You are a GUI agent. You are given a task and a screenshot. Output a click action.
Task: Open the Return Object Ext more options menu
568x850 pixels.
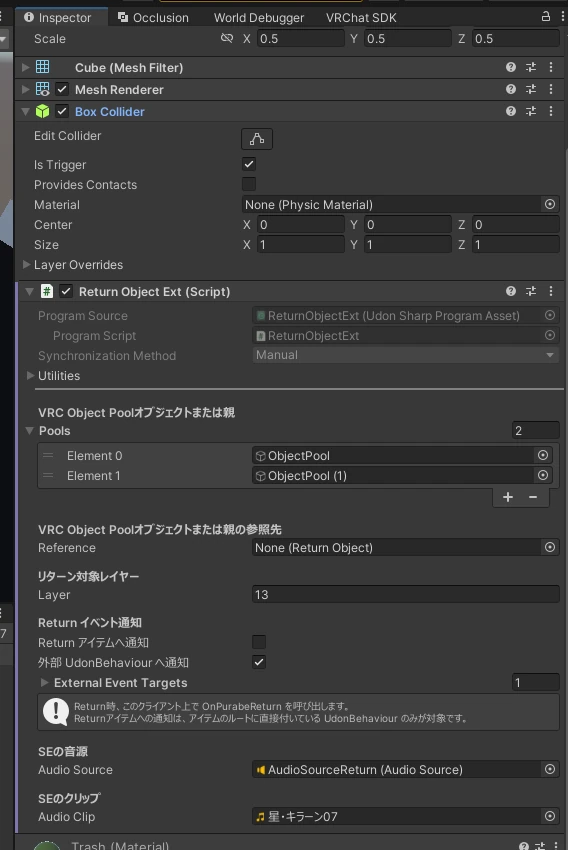(551, 292)
